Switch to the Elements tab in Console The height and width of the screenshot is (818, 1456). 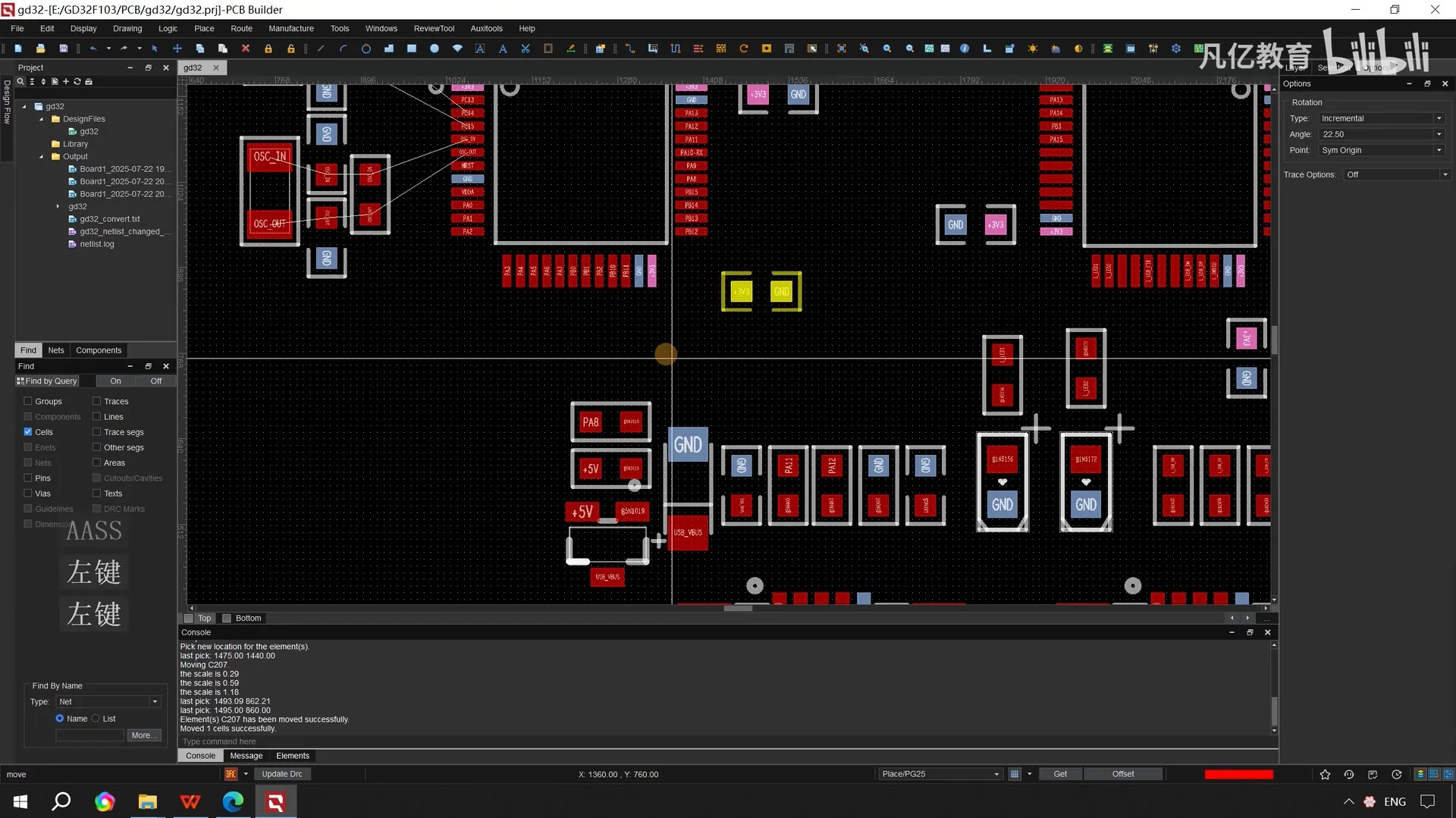click(x=293, y=755)
